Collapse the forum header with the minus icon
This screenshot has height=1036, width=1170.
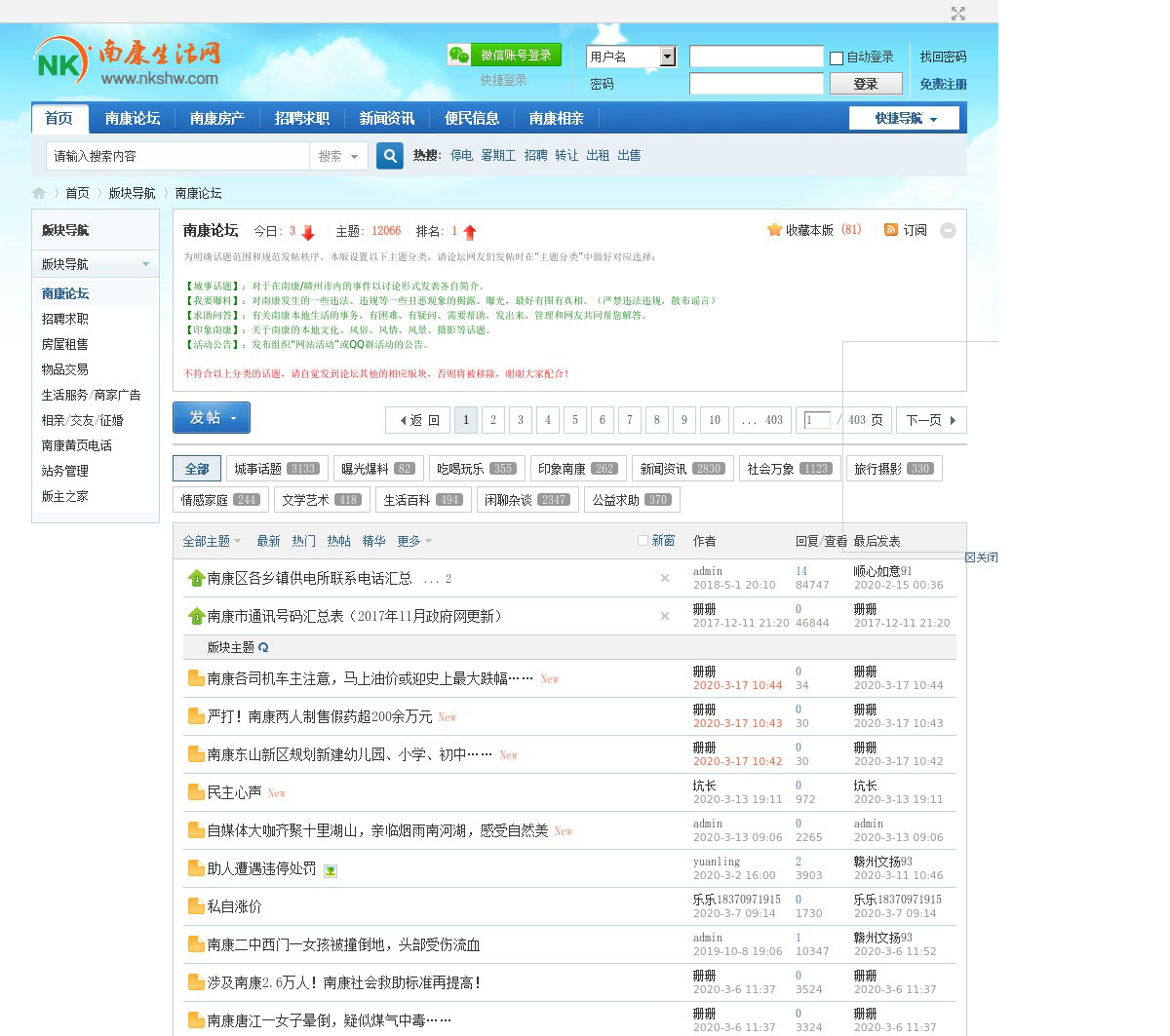[x=948, y=231]
